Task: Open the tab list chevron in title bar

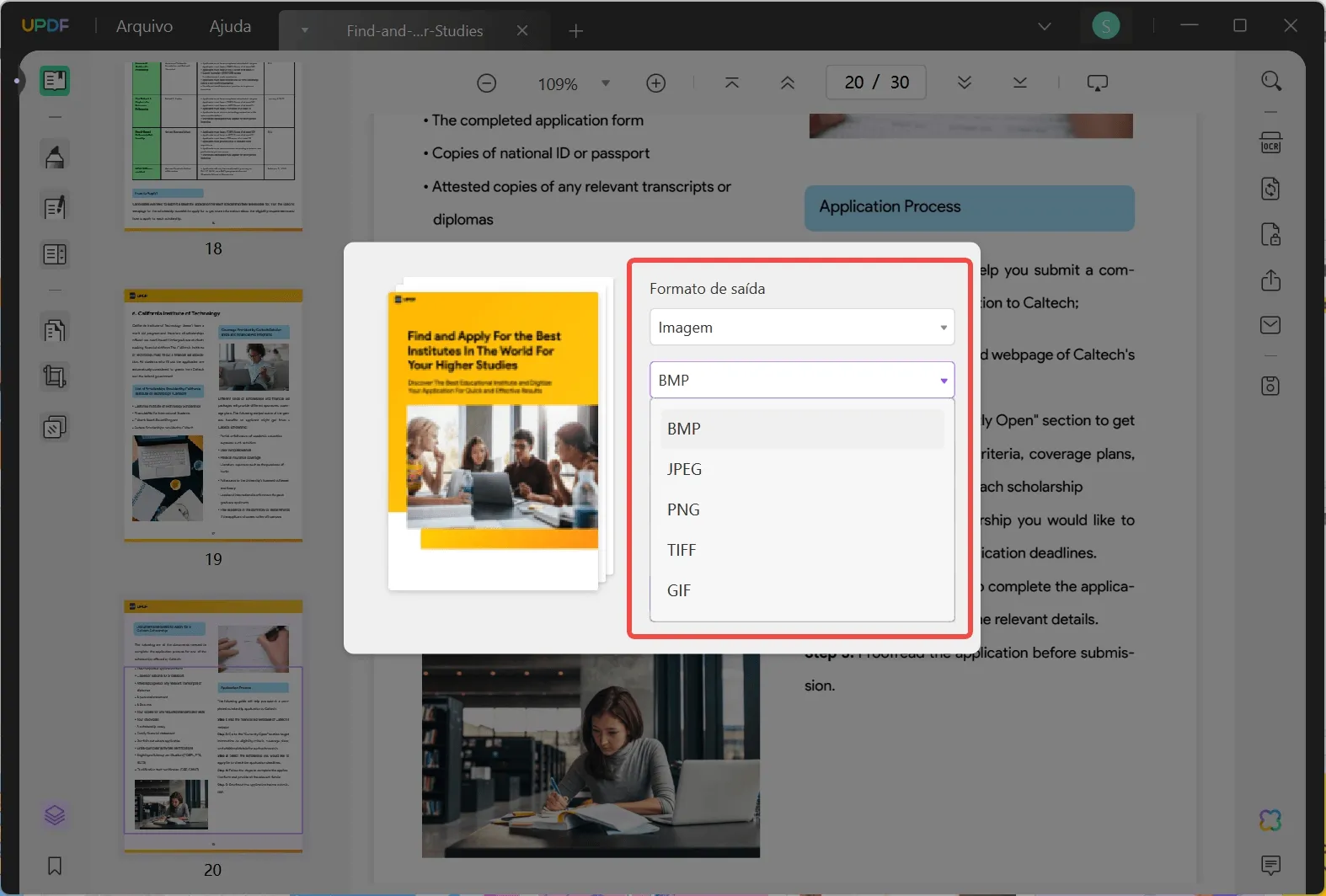Action: 1045,26
